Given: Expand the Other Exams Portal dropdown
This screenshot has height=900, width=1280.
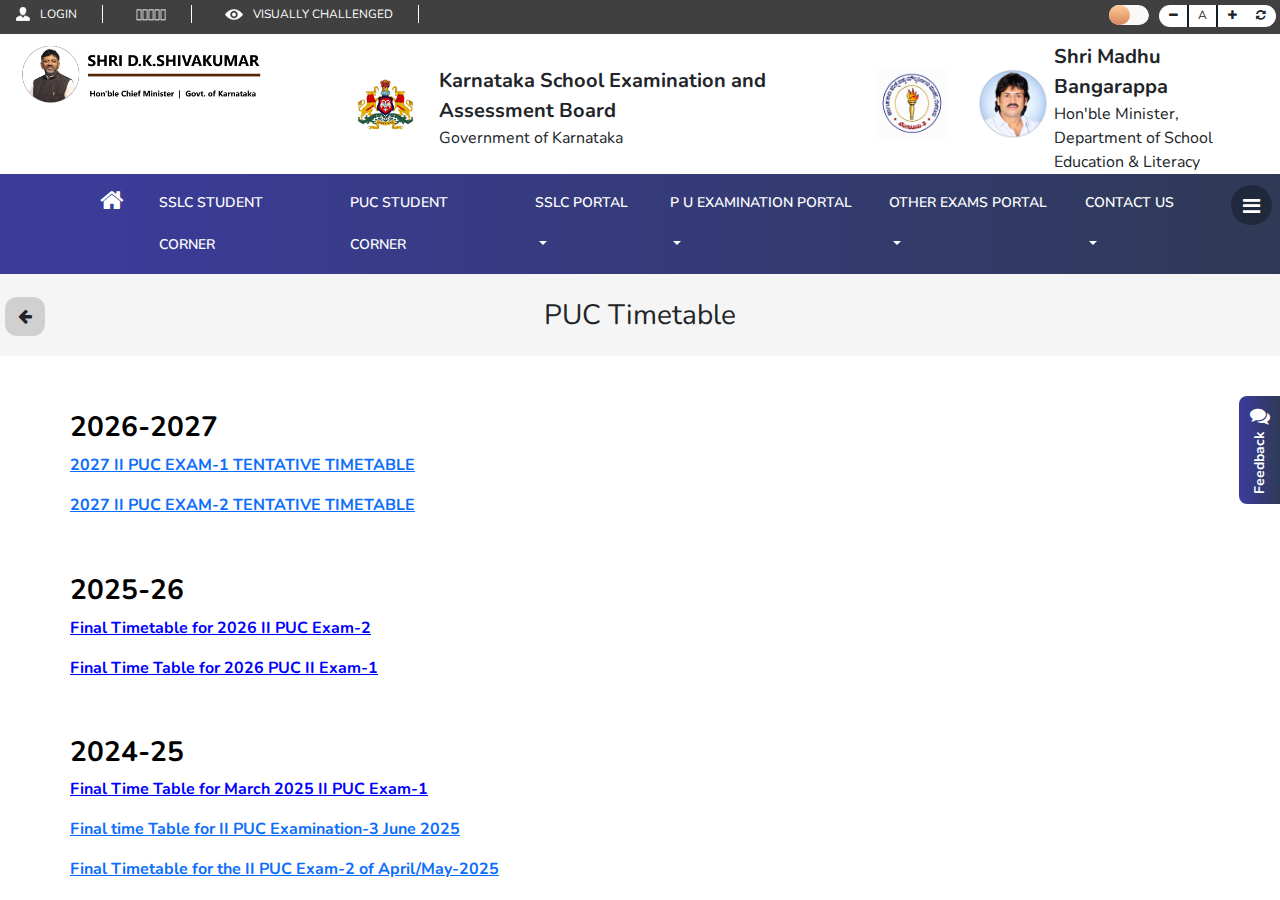Looking at the screenshot, I should [x=967, y=223].
